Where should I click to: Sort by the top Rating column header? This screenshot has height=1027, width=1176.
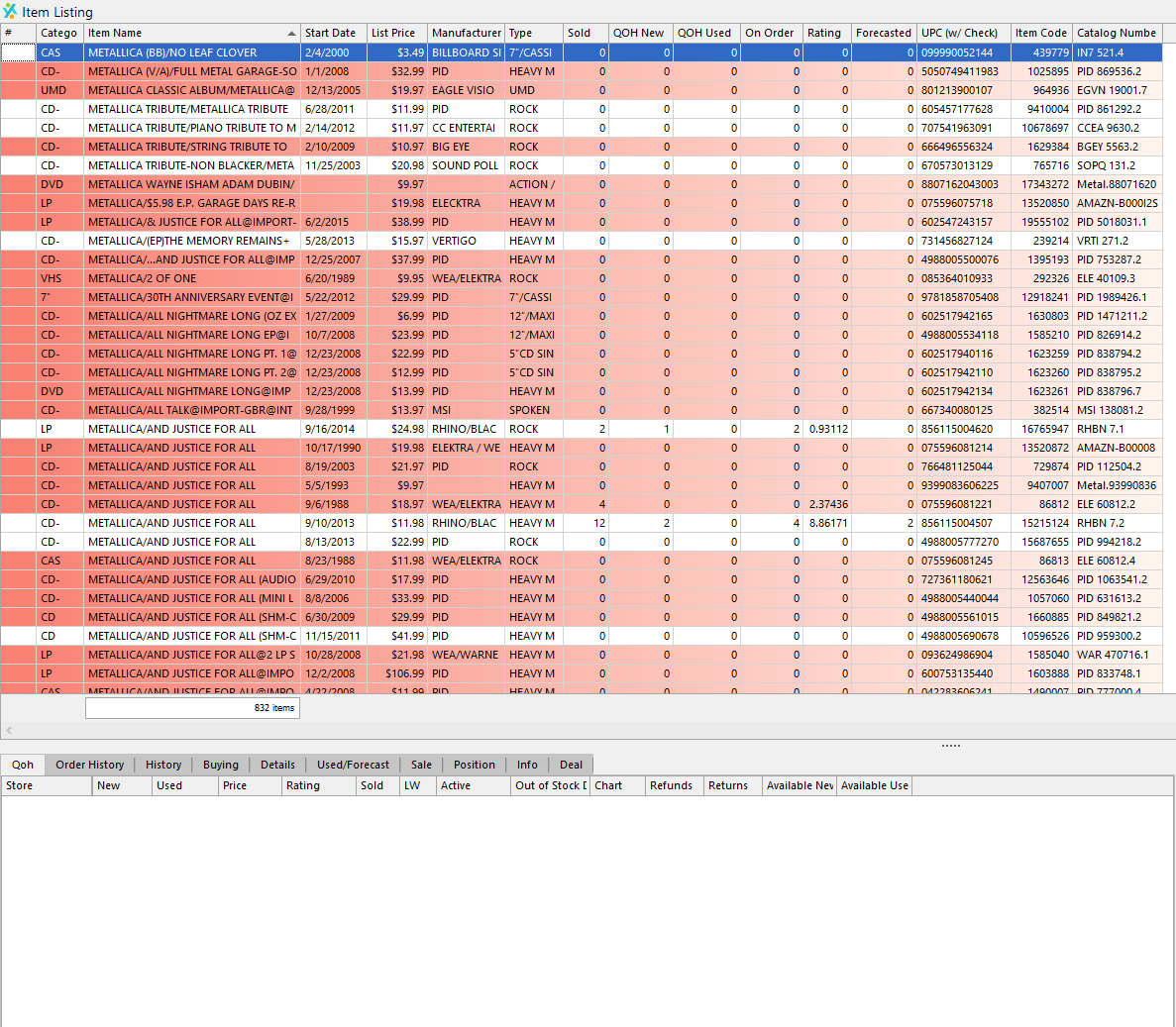pyautogui.click(x=826, y=33)
